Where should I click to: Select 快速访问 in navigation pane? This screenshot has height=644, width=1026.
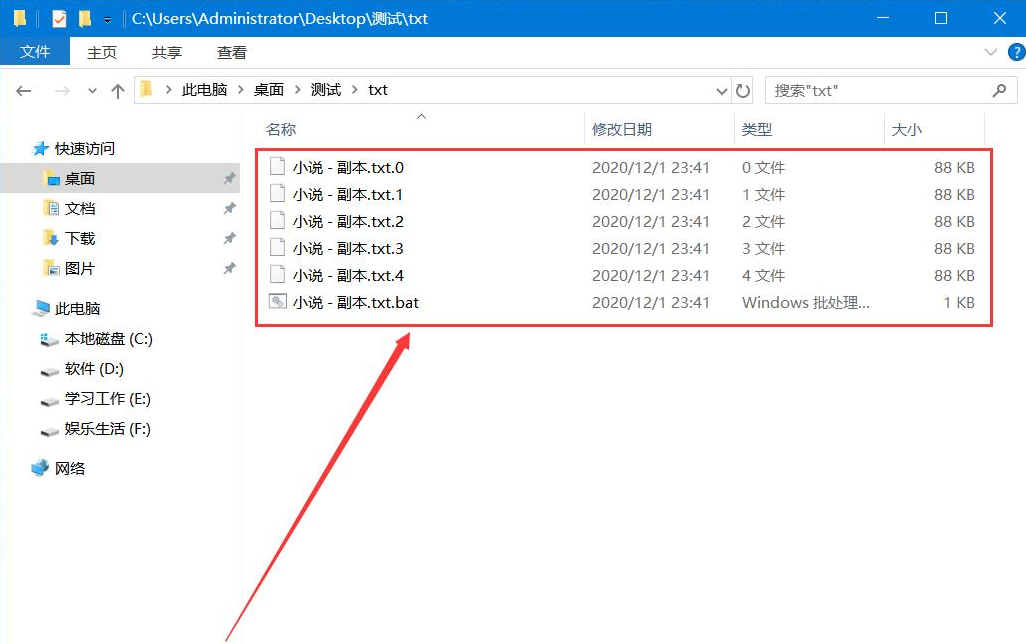tap(84, 149)
